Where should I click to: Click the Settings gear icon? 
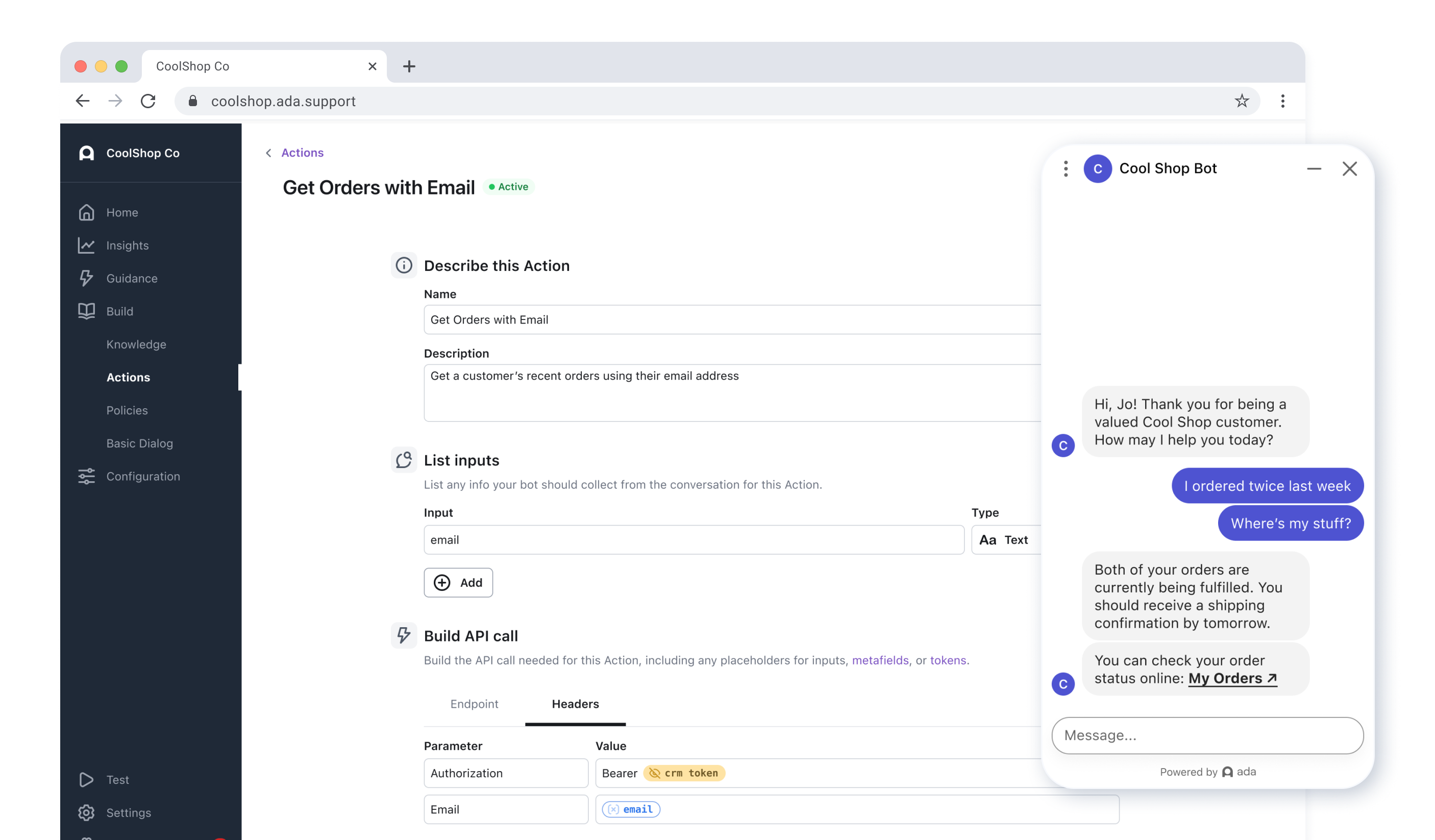coord(87,812)
